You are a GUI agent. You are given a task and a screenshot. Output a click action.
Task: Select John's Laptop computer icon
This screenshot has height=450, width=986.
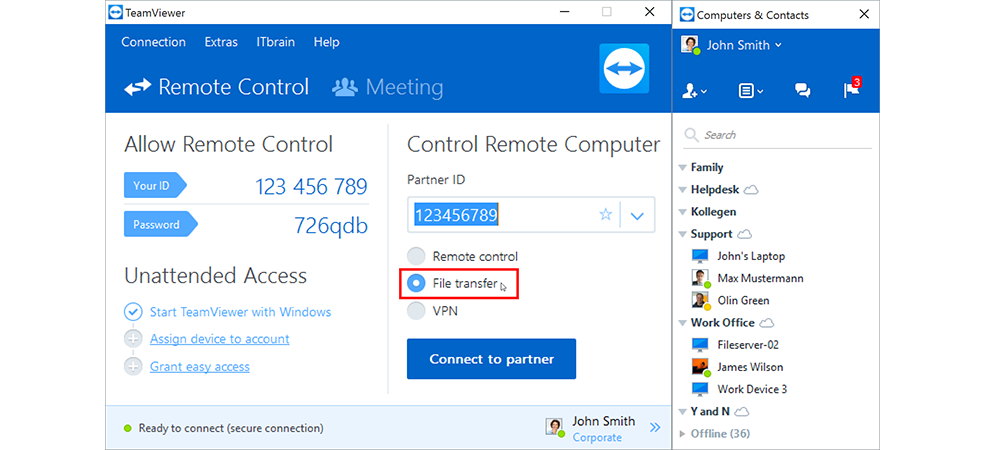click(700, 256)
